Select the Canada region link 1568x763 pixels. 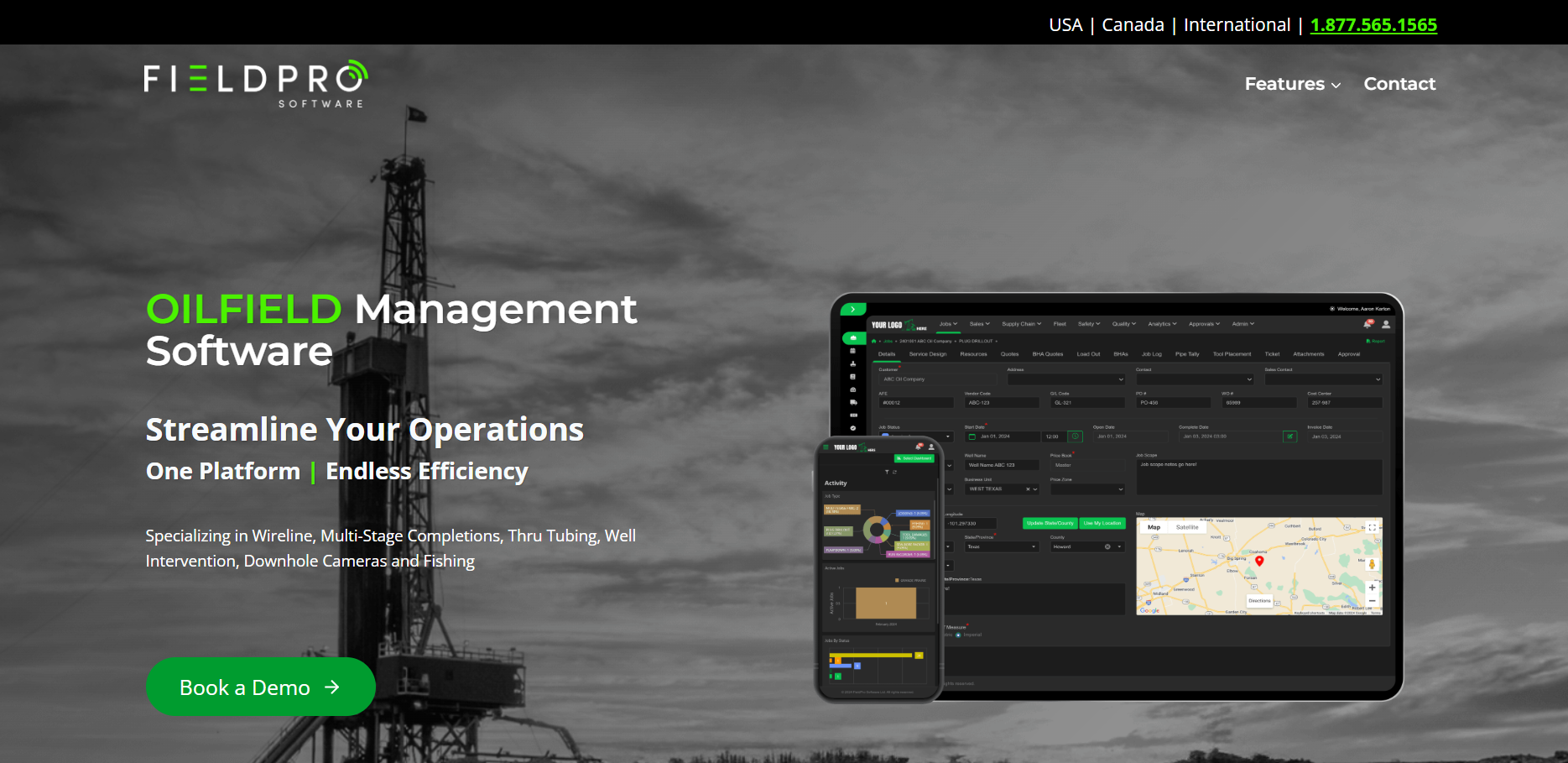[1133, 25]
